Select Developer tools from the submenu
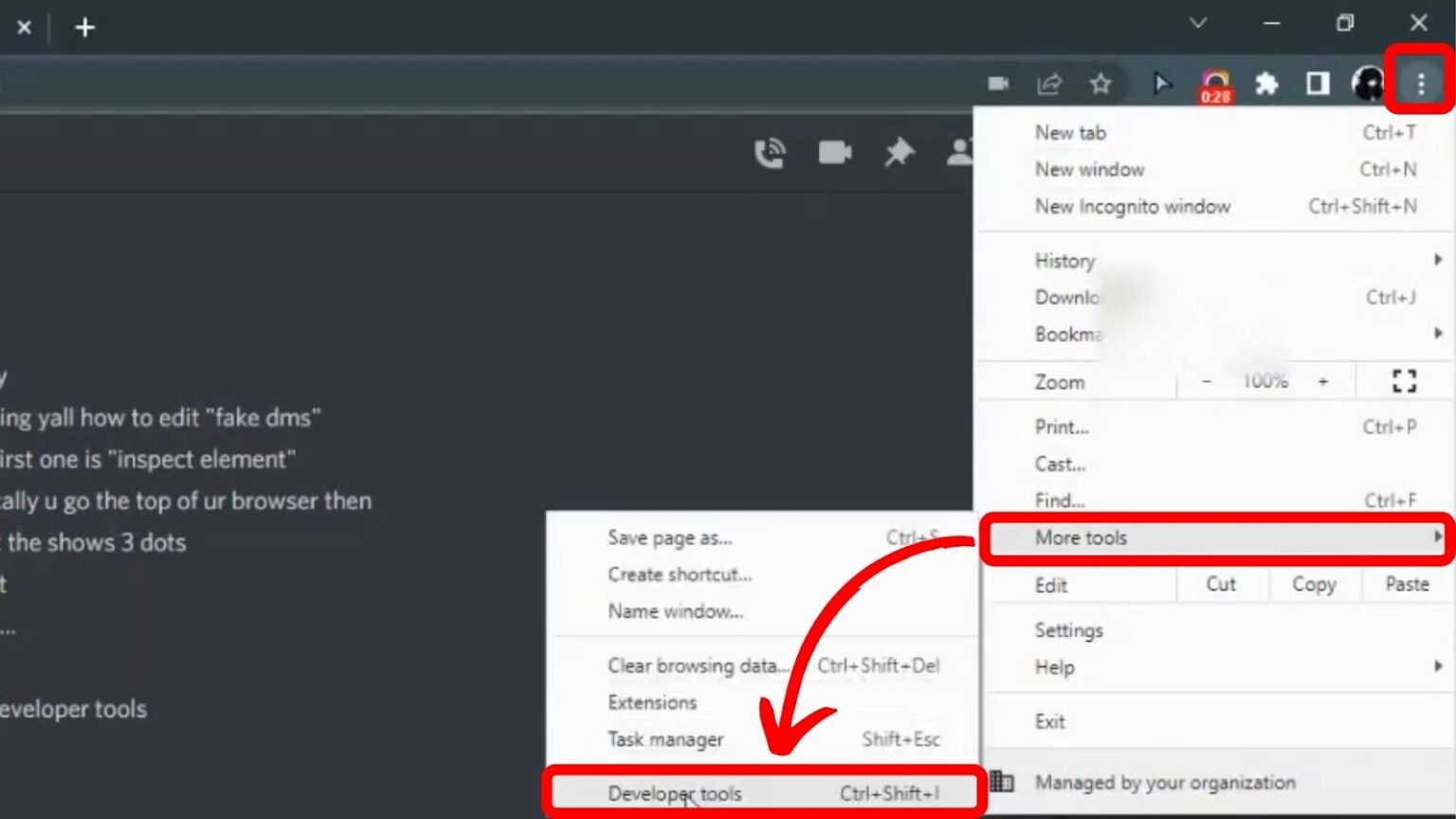1456x819 pixels. 675,793
